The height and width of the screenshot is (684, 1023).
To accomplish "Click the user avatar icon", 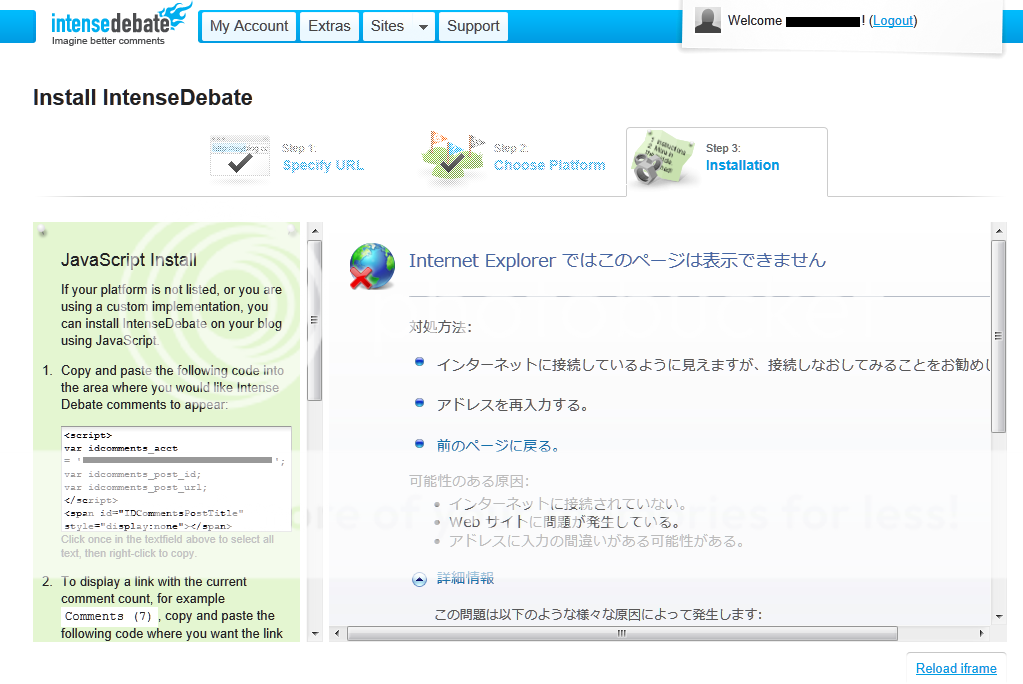I will click(x=708, y=20).
